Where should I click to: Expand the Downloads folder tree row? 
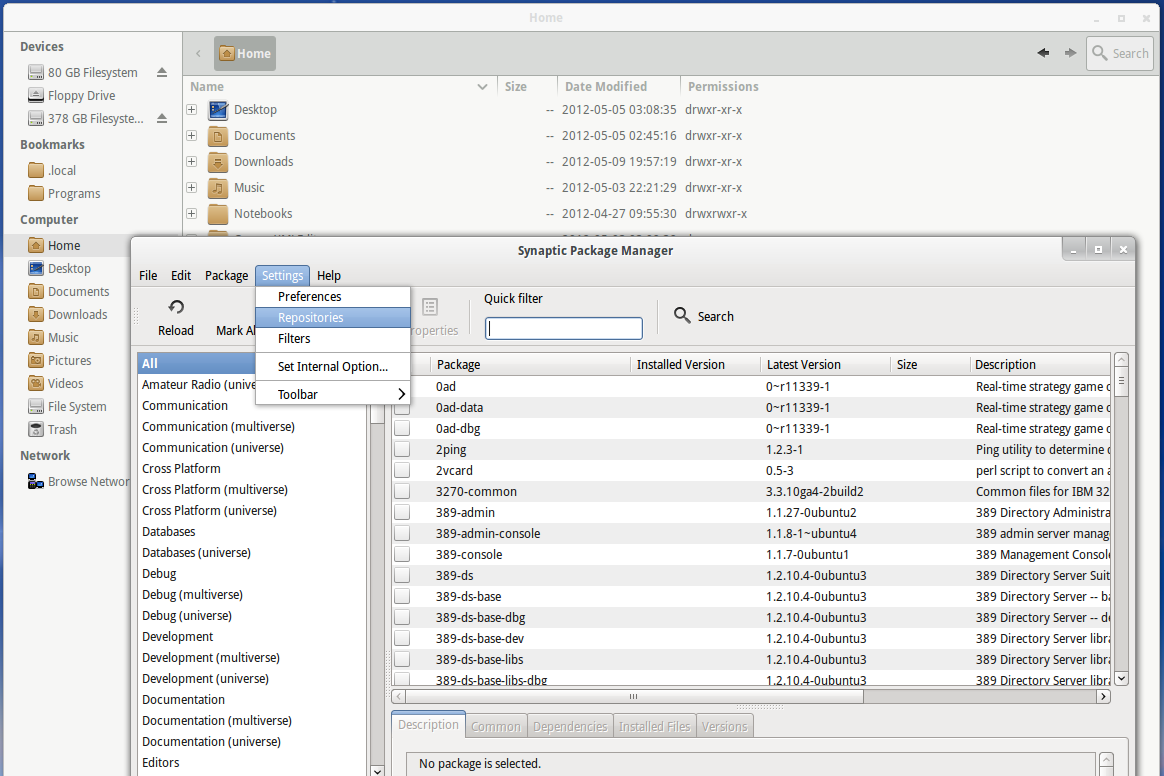[192, 161]
